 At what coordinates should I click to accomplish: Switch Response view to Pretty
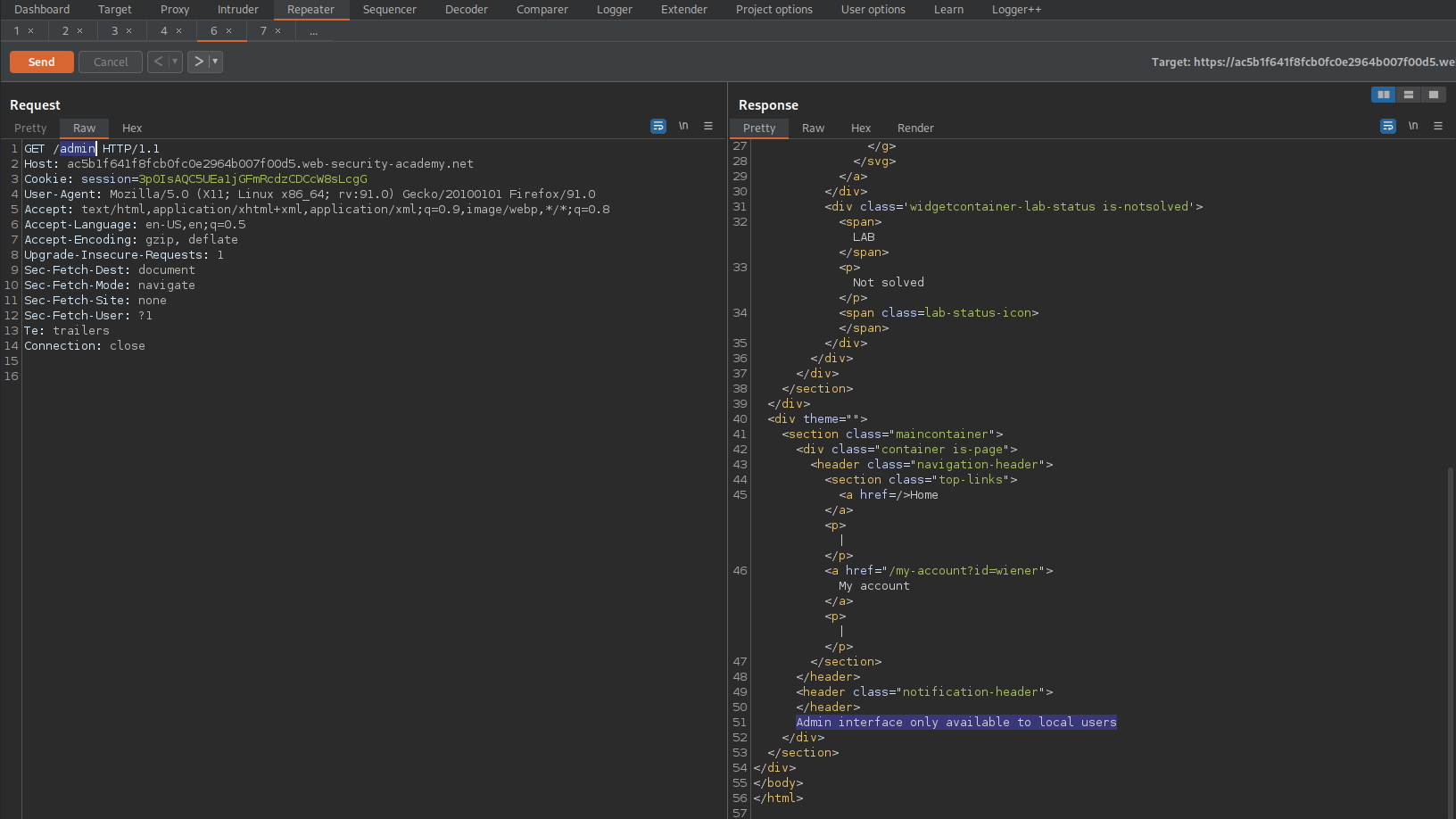759,128
